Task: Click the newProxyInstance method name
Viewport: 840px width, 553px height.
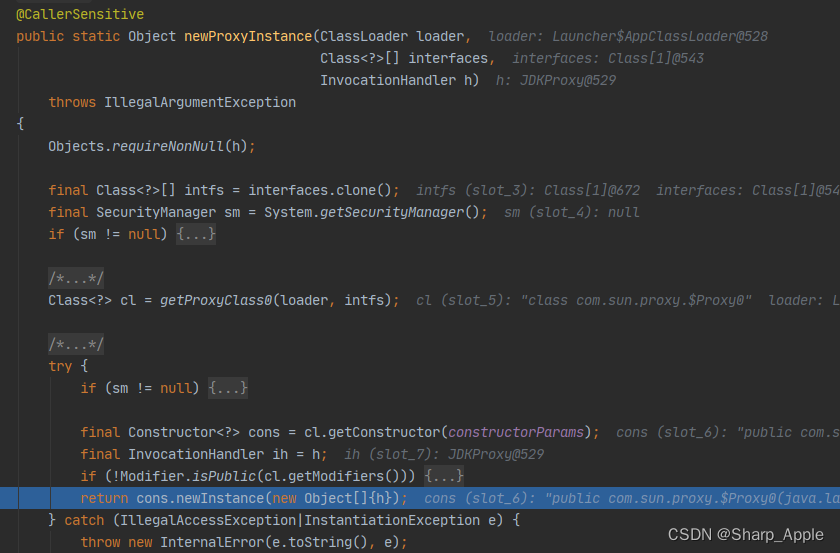Action: tap(248, 36)
